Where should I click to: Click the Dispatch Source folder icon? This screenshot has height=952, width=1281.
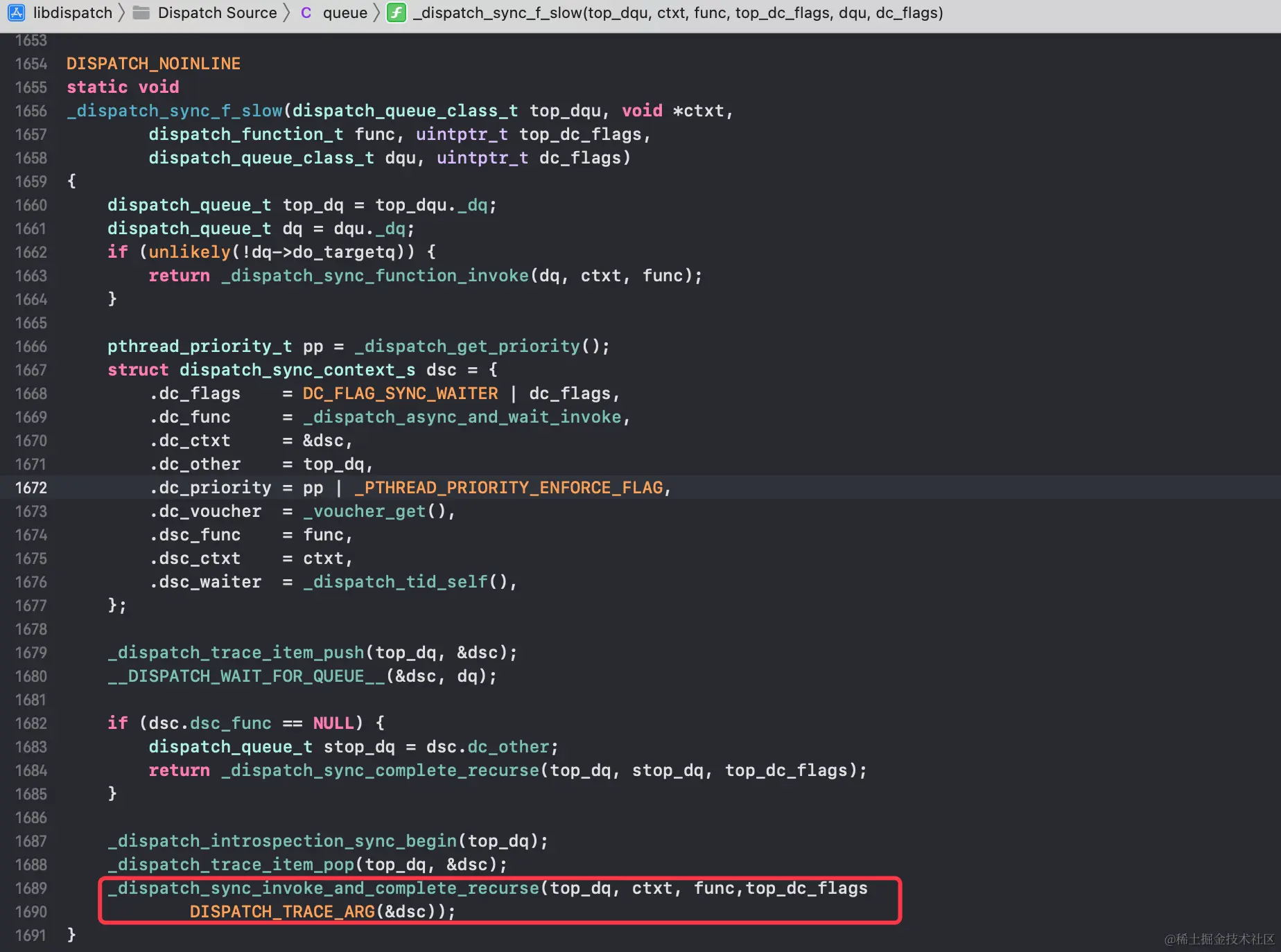click(141, 12)
